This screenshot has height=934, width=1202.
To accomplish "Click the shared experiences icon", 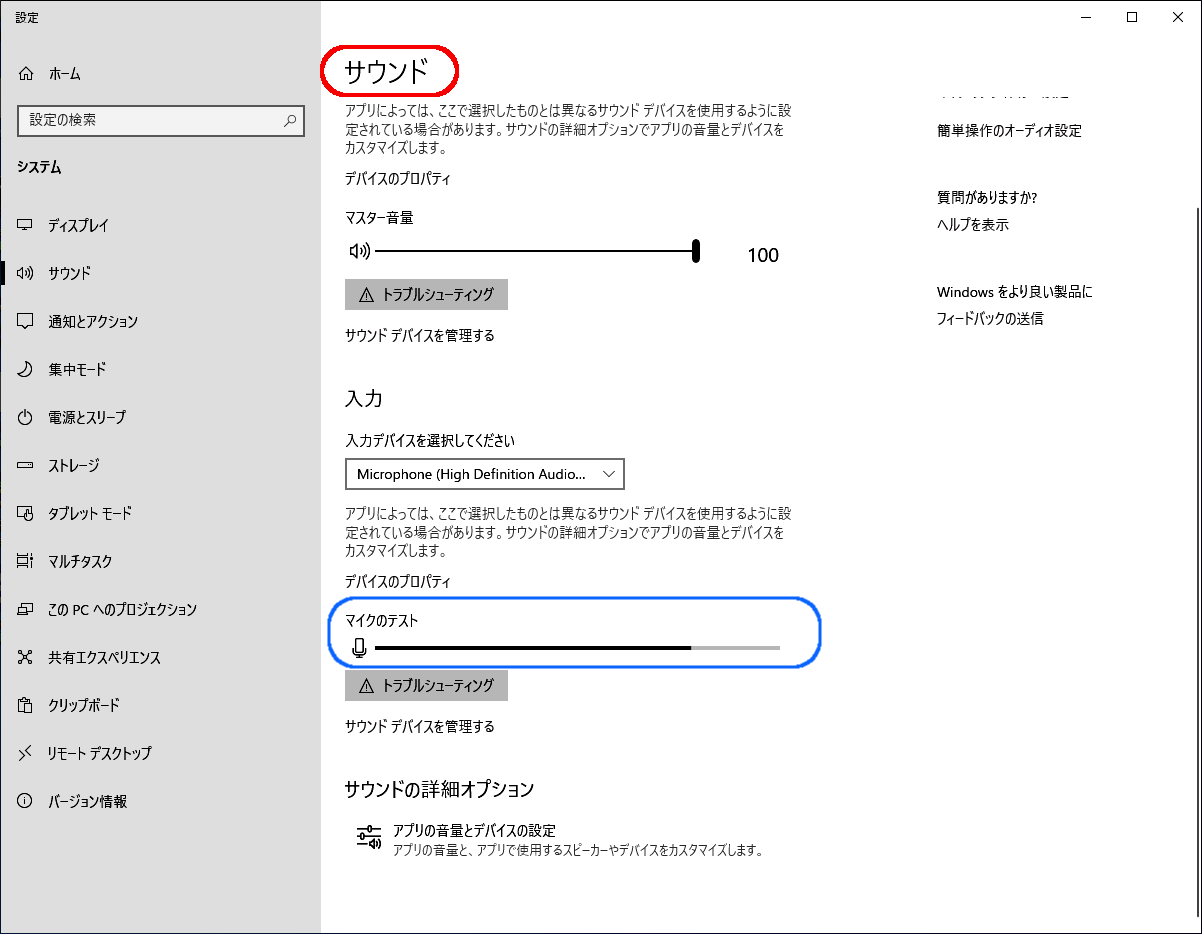I will click(x=26, y=657).
